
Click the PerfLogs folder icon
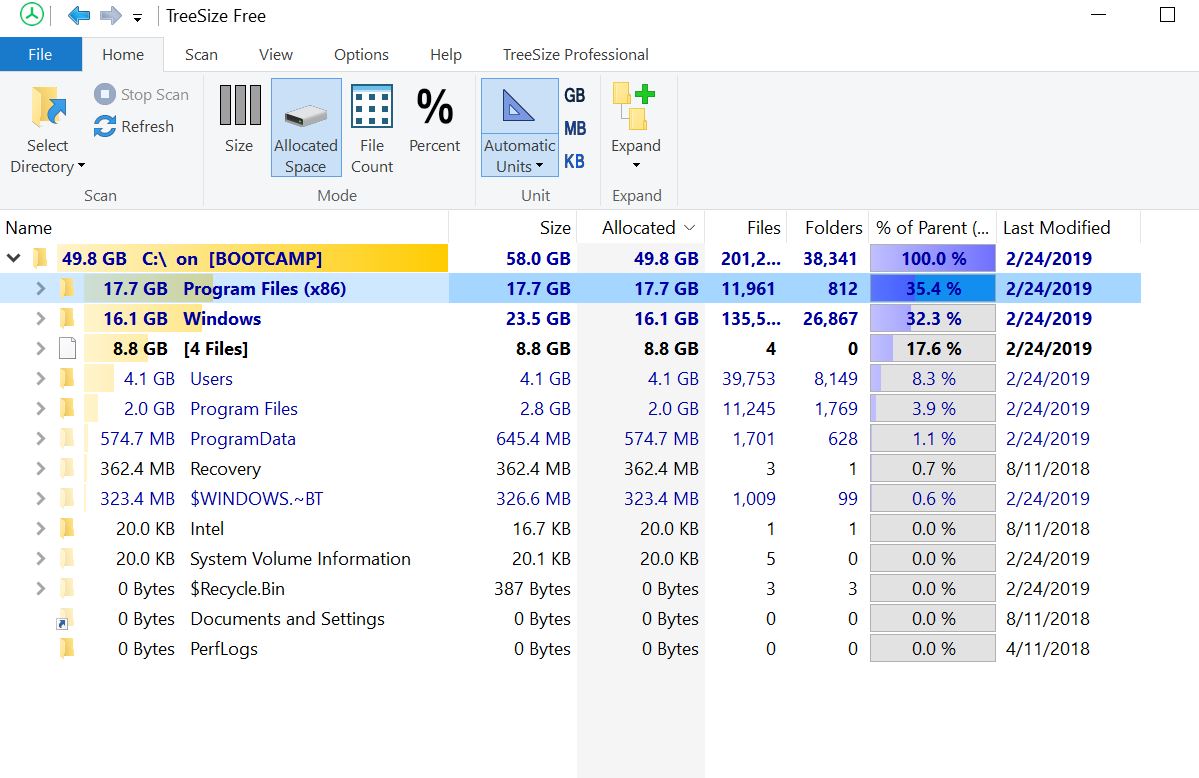tap(67, 649)
